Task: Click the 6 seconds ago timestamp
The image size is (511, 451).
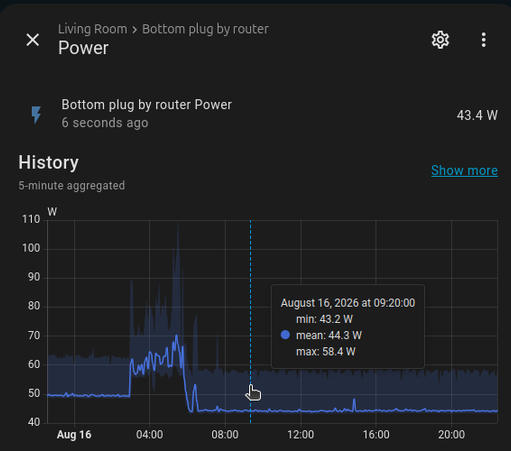Action: (x=105, y=123)
